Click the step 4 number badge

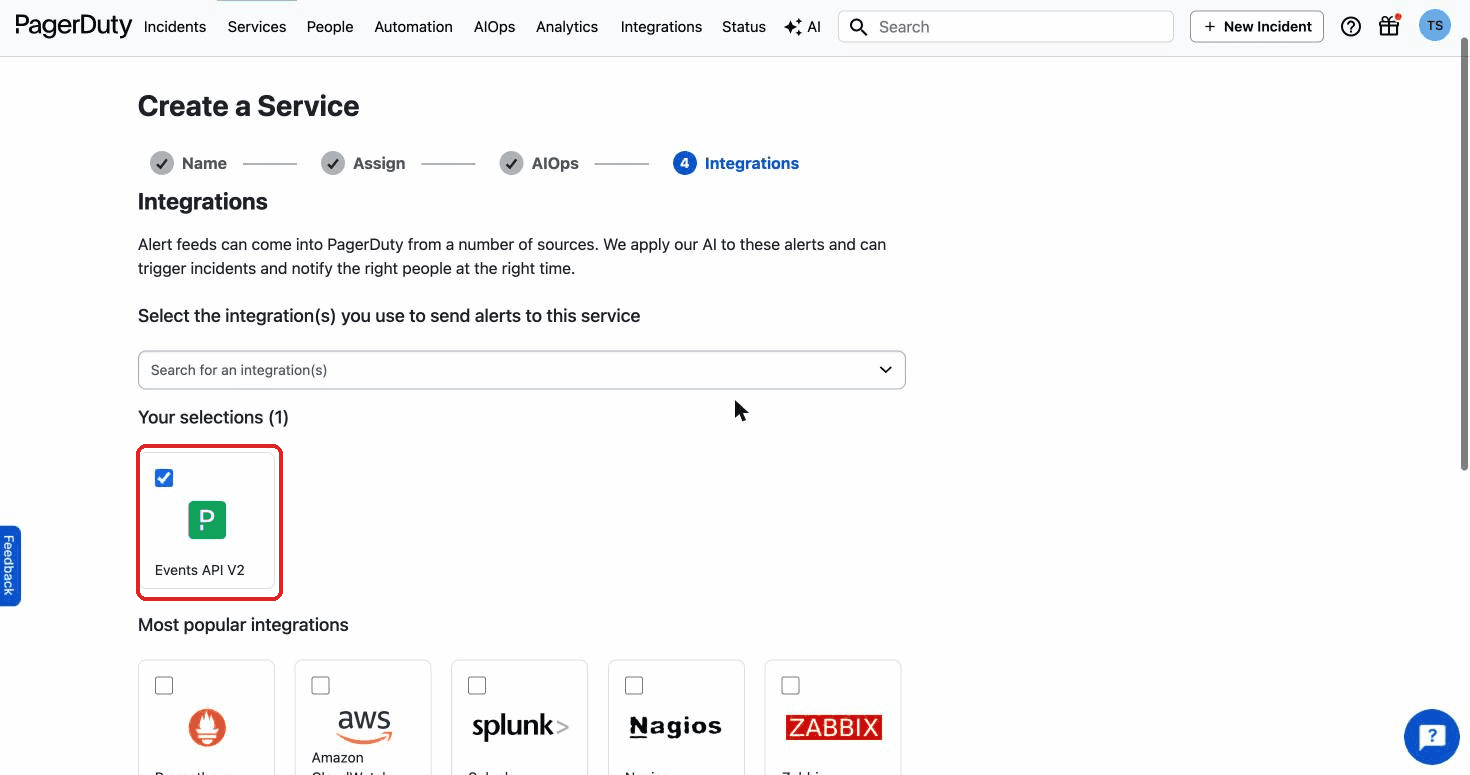[x=684, y=163]
